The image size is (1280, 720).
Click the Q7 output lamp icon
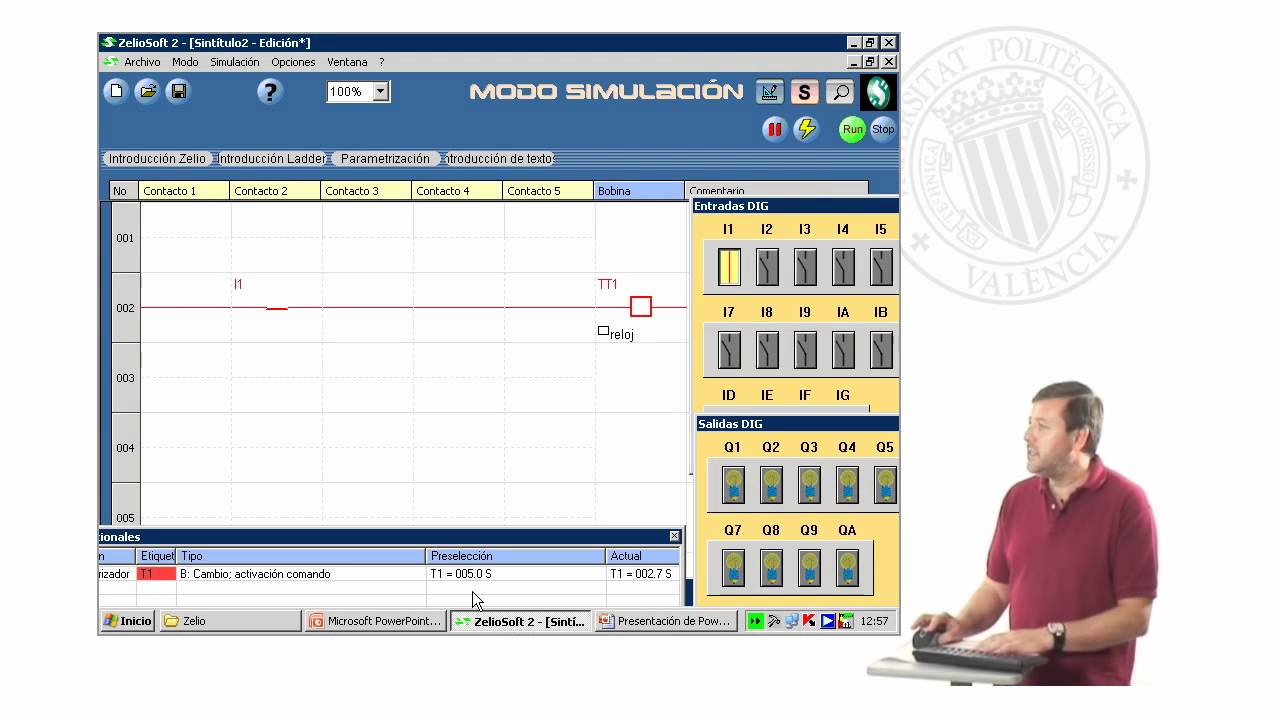point(733,568)
